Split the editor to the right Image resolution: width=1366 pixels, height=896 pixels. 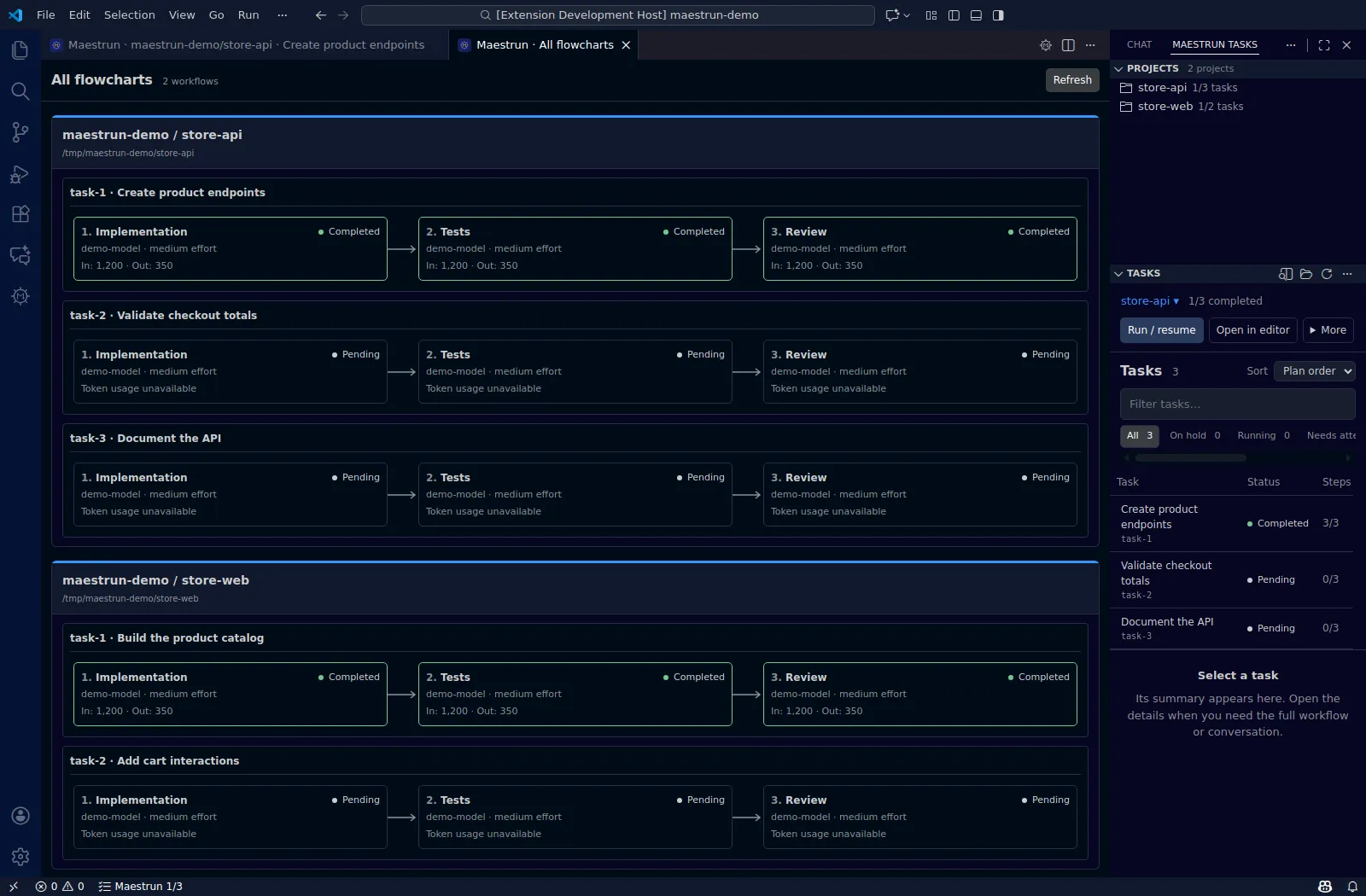(1068, 45)
